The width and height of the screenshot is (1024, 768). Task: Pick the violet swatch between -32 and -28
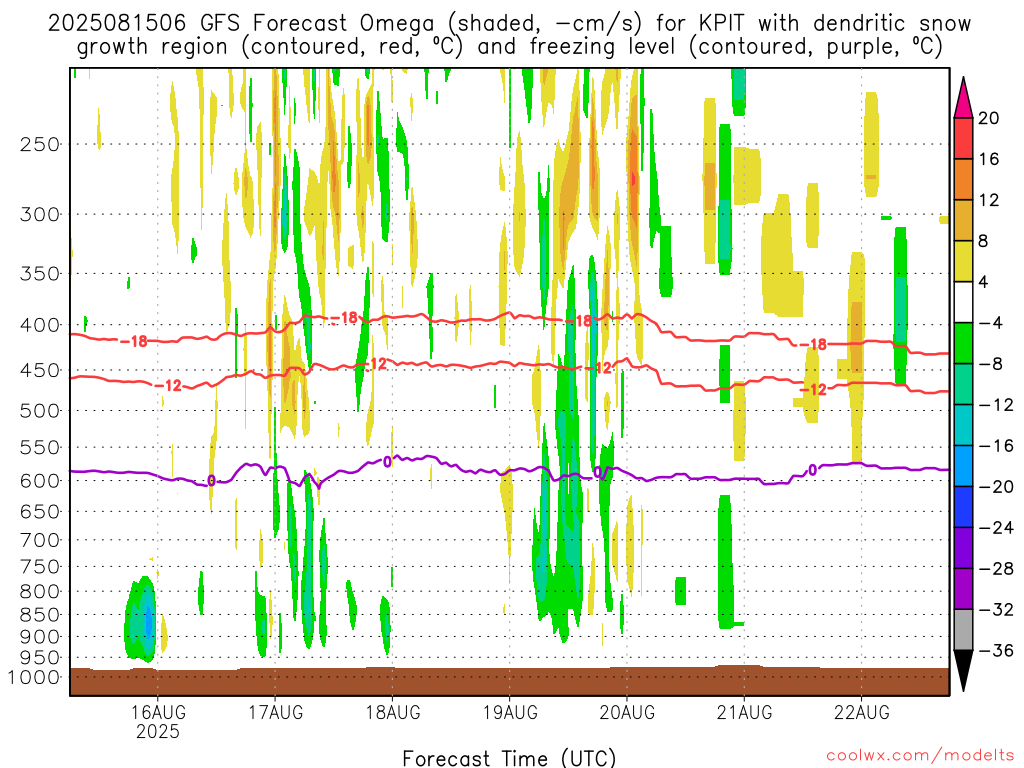pos(963,589)
